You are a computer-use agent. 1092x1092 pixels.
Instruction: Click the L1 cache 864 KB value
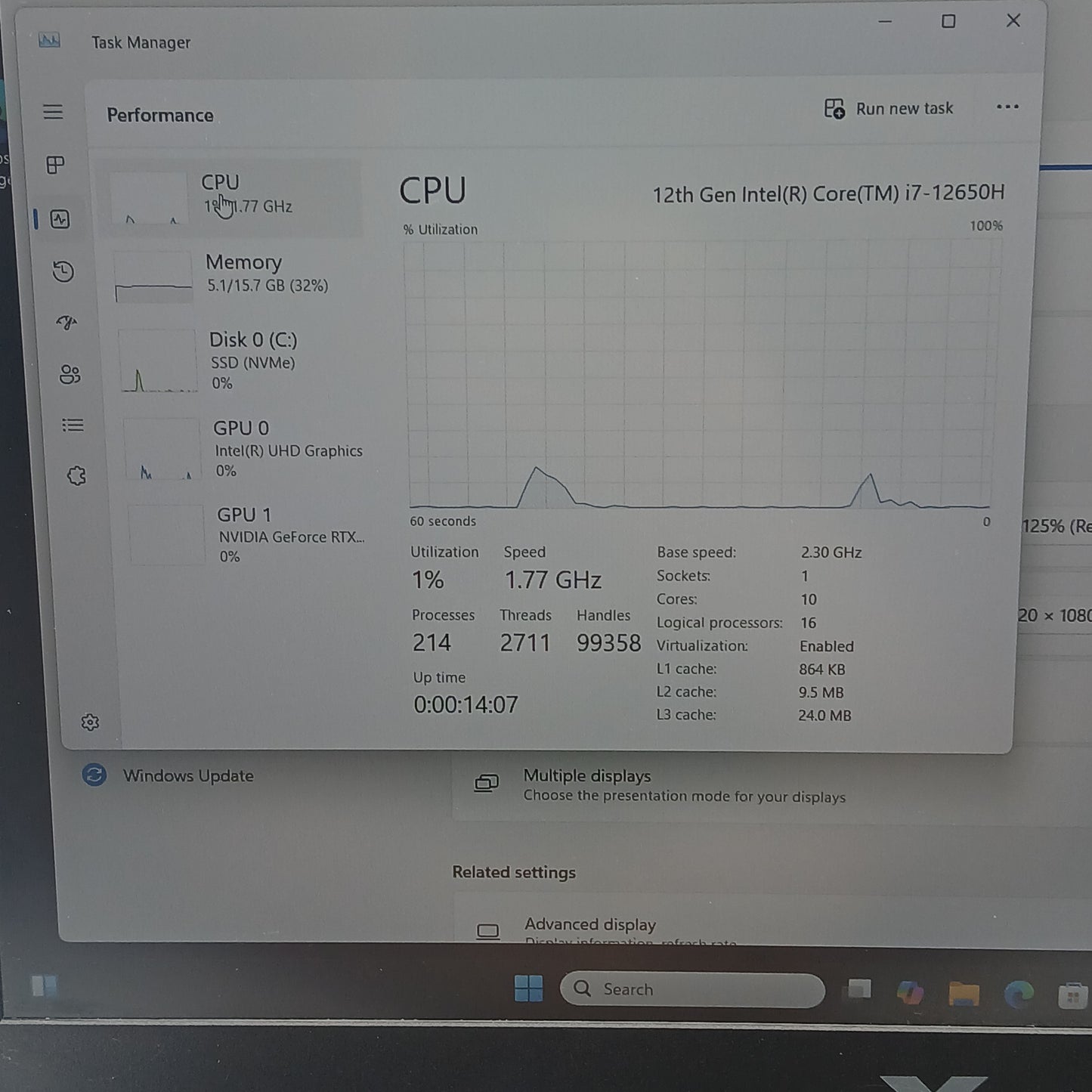[822, 669]
